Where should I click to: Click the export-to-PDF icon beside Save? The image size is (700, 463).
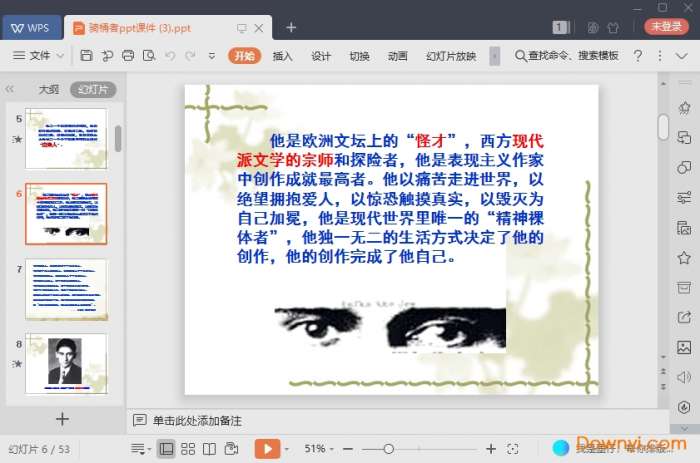[x=107, y=56]
